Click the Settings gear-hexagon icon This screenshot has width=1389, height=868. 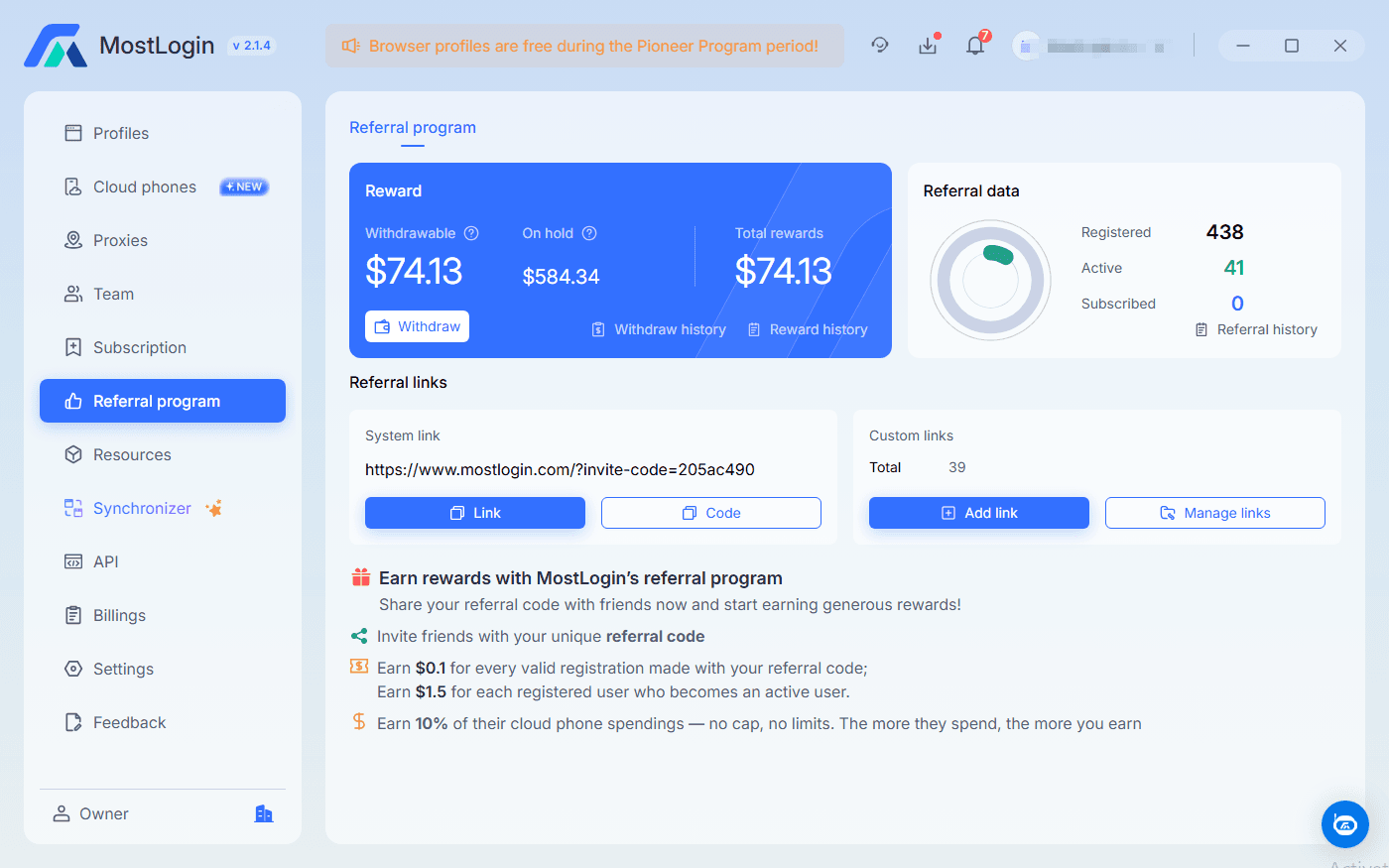(x=73, y=669)
